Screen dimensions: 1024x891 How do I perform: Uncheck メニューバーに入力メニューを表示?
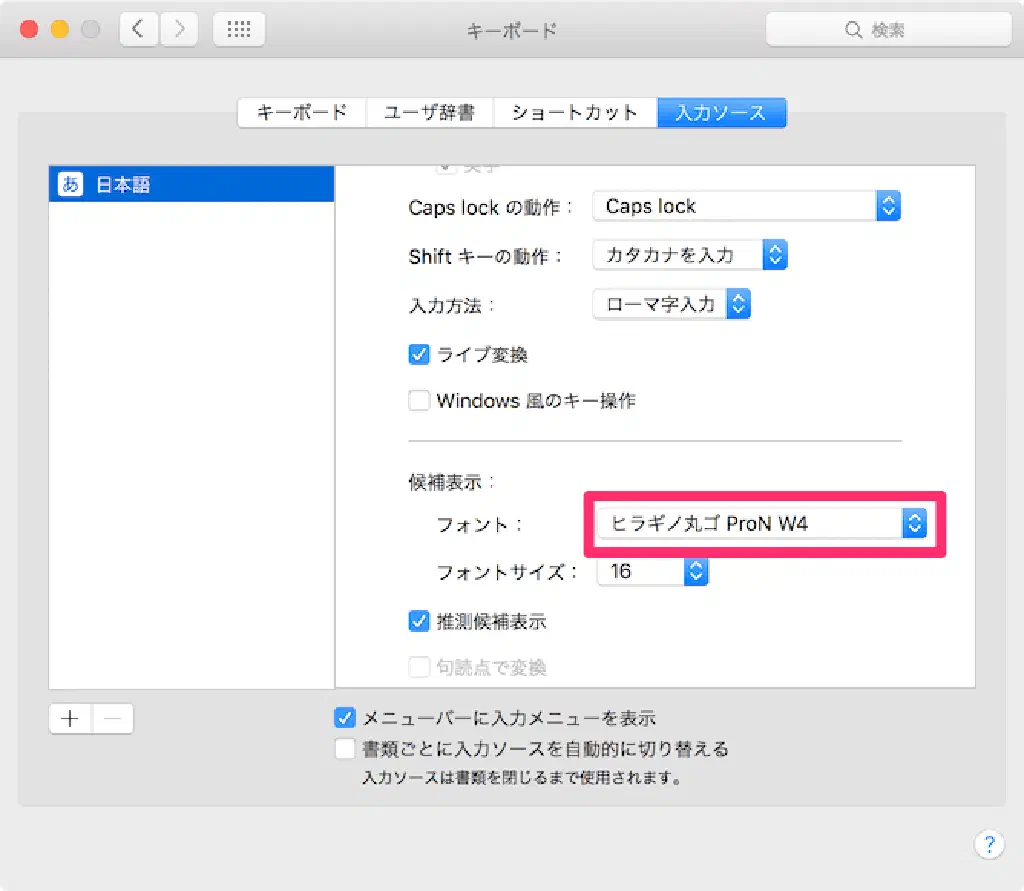click(x=345, y=718)
